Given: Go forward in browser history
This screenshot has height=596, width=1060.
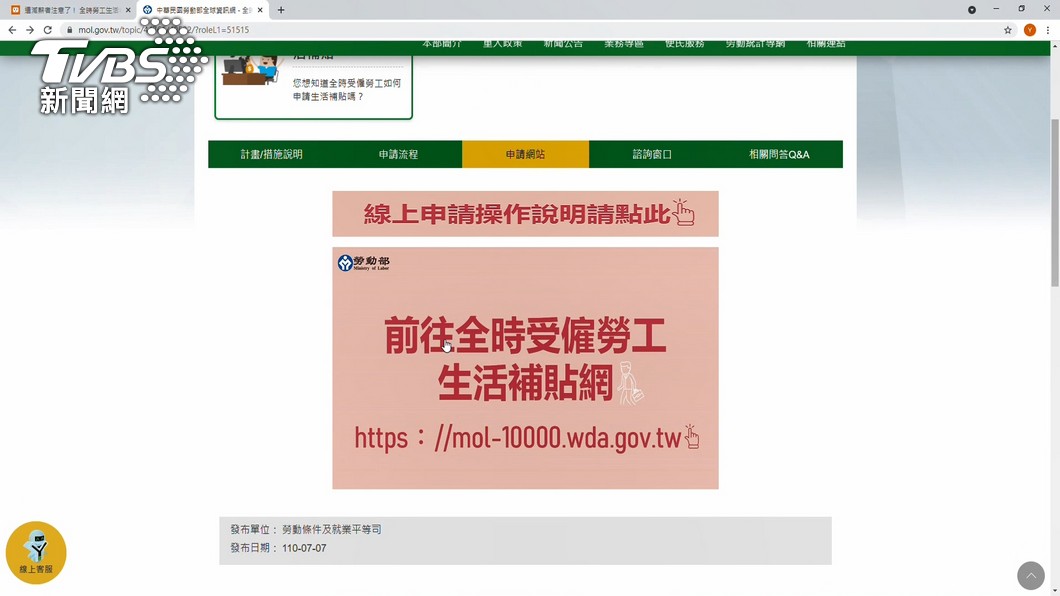Looking at the screenshot, I should [30, 30].
